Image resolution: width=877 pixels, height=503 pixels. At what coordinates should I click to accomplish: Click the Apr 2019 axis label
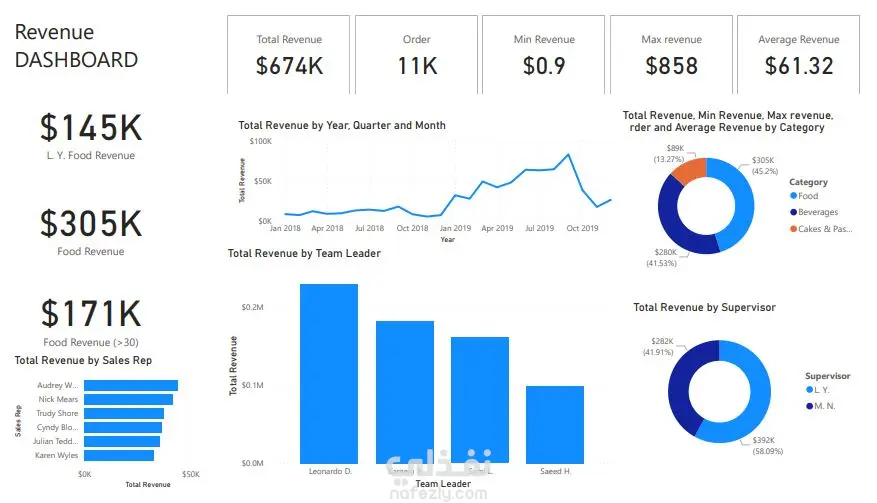tap(497, 228)
